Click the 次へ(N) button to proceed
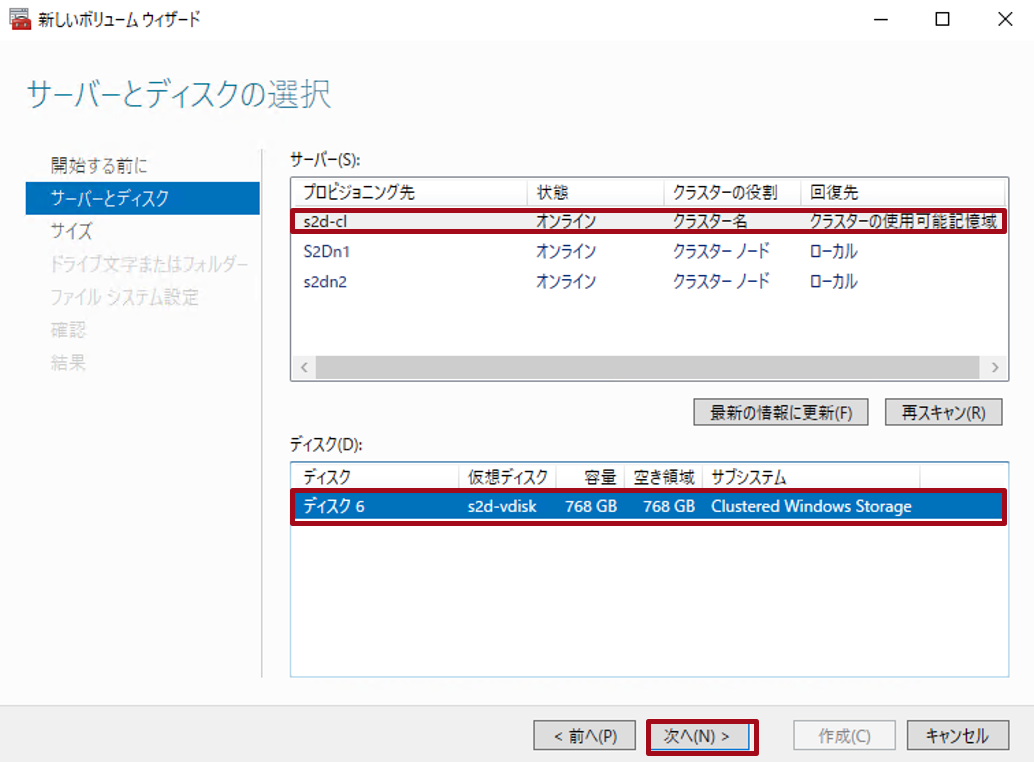The height and width of the screenshot is (762, 1034). (x=702, y=735)
